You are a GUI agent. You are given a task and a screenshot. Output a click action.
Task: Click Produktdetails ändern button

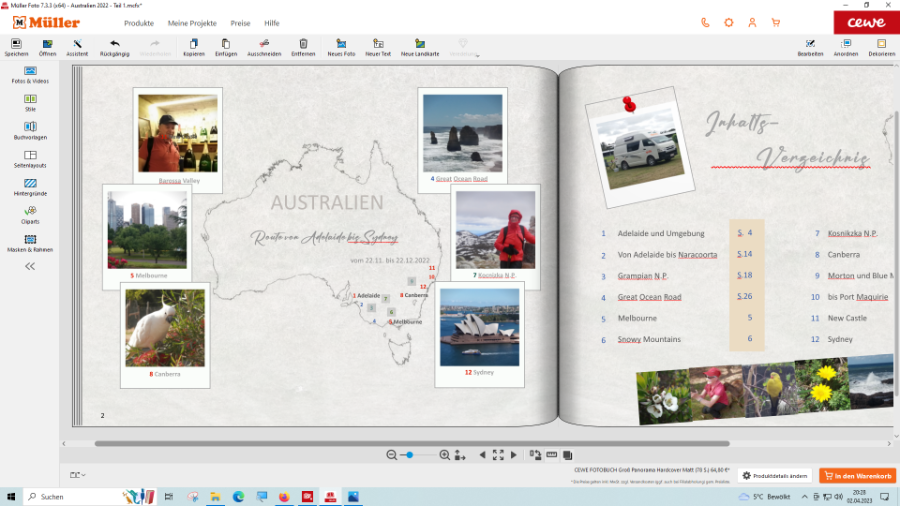775,476
